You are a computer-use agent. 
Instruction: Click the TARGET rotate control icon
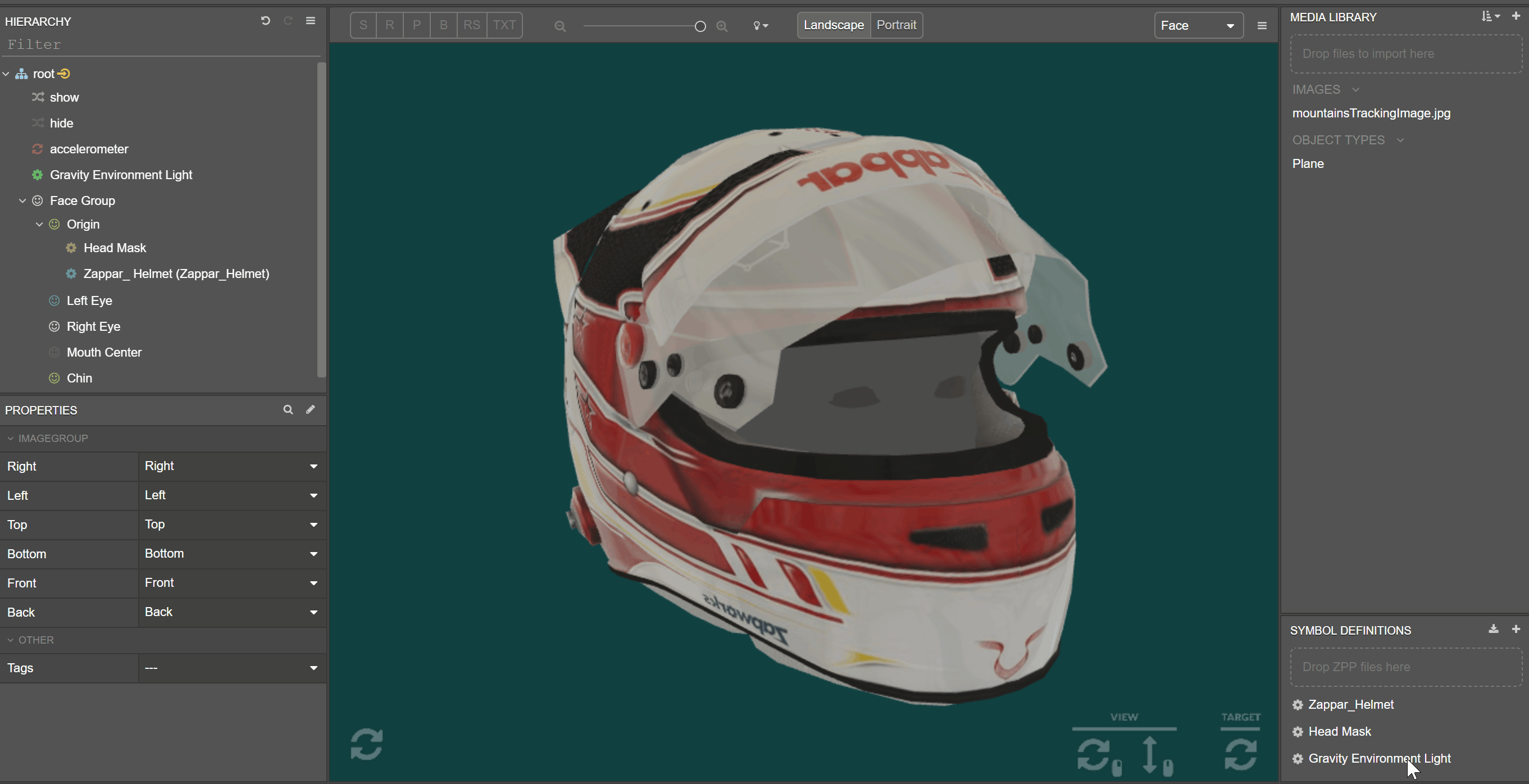pos(1240,754)
